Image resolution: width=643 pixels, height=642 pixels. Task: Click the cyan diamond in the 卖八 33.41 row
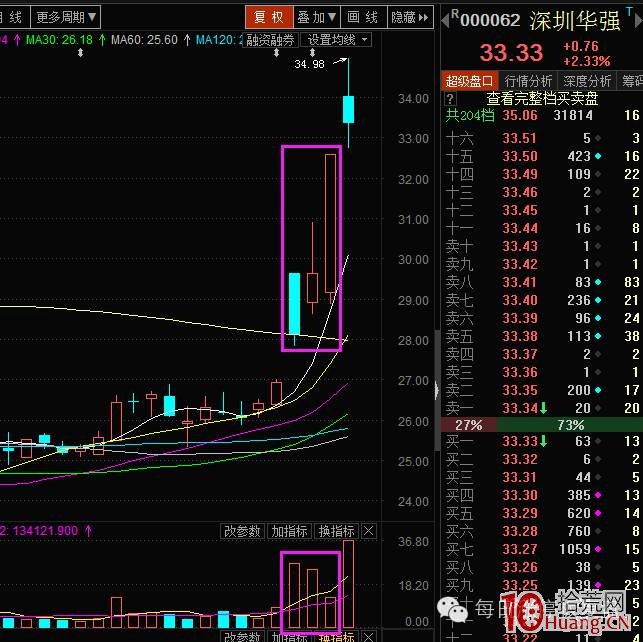[x=598, y=282]
